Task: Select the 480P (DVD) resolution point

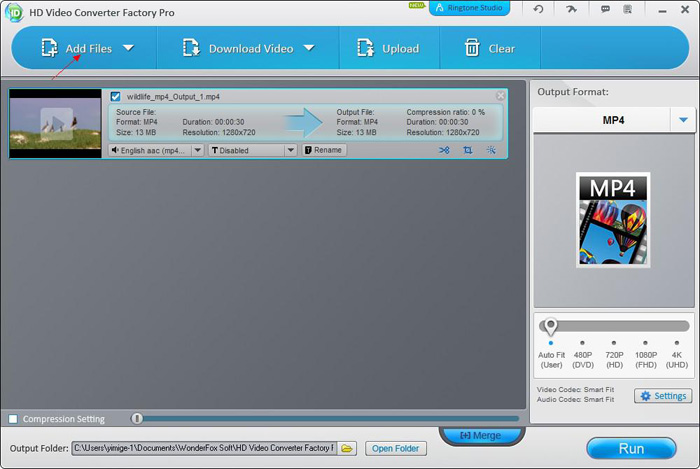Action: click(x=583, y=343)
